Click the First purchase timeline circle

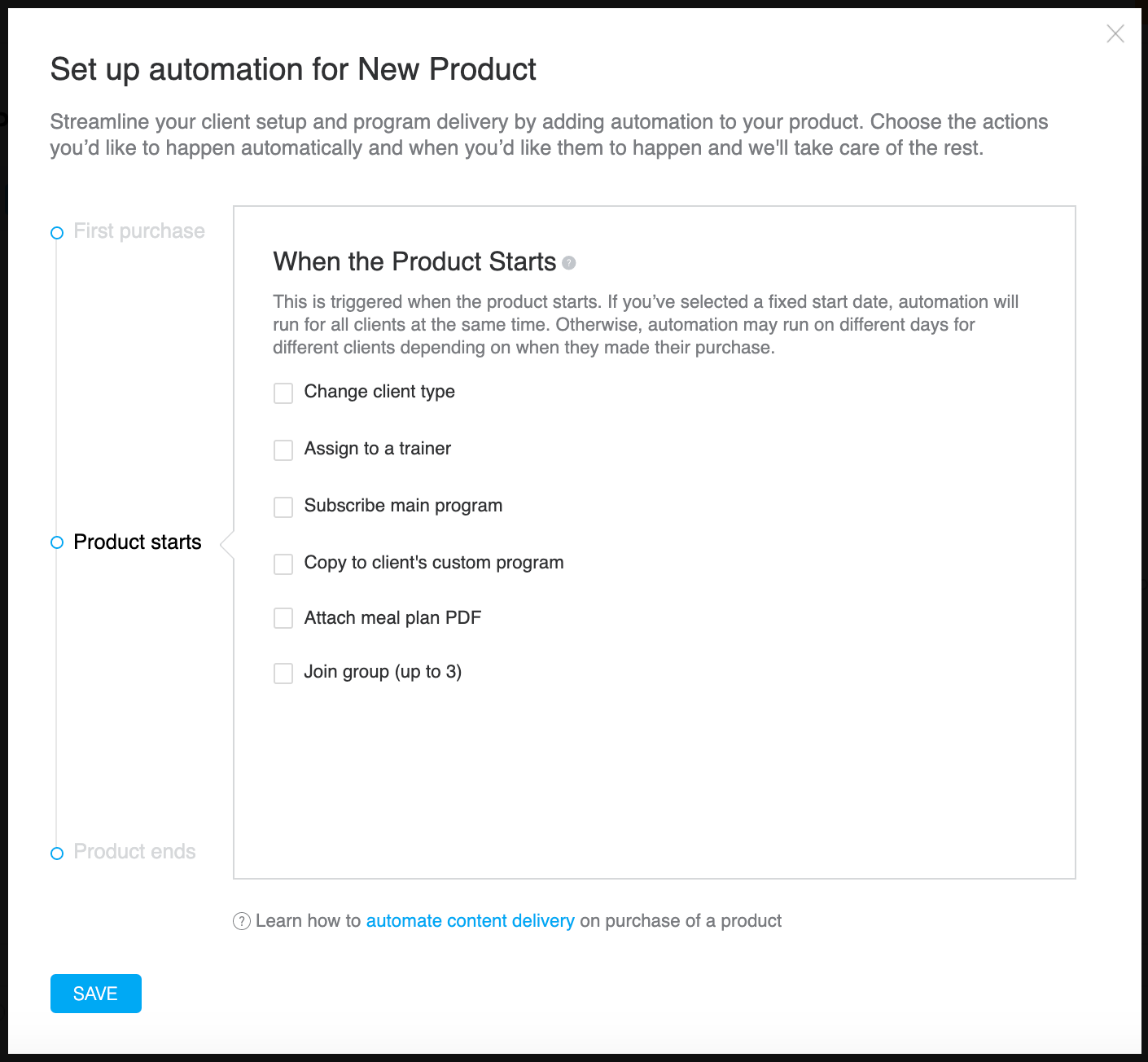(57, 233)
